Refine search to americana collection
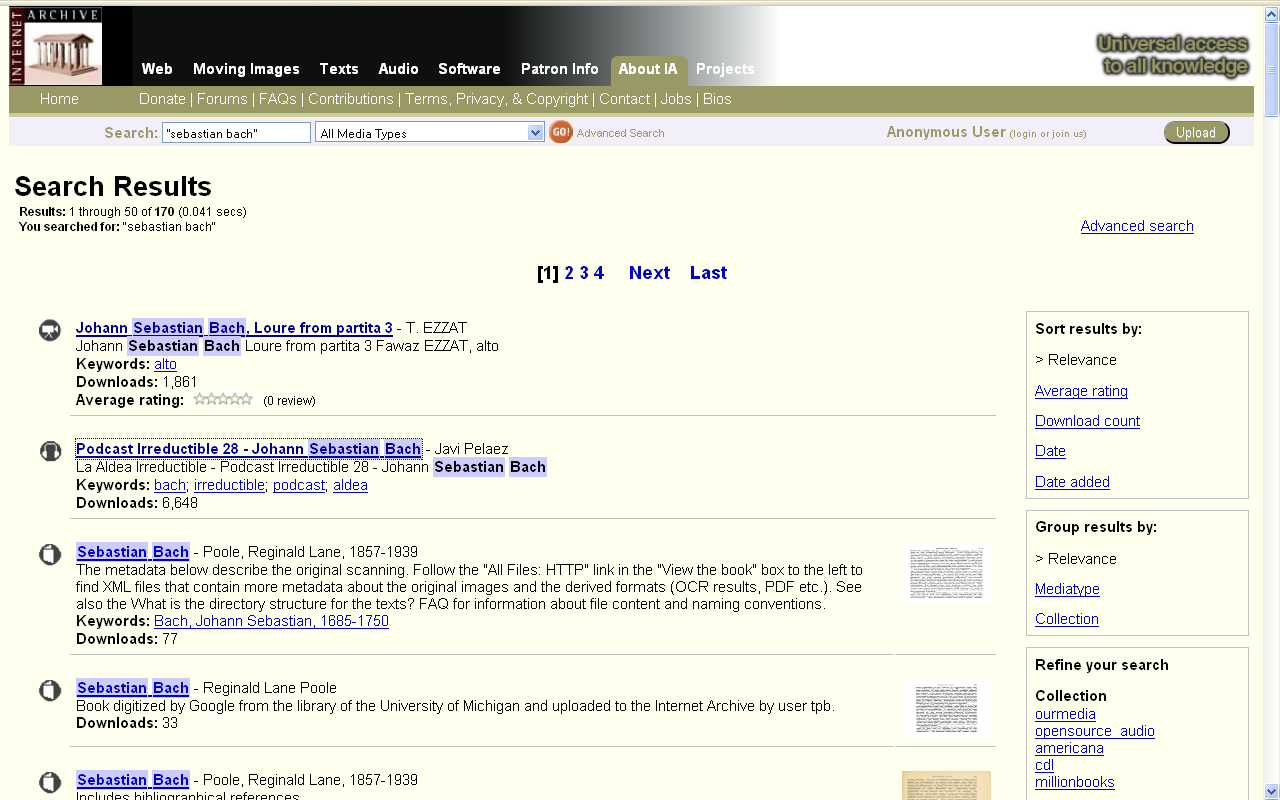1280x800 pixels. pos(1069,748)
